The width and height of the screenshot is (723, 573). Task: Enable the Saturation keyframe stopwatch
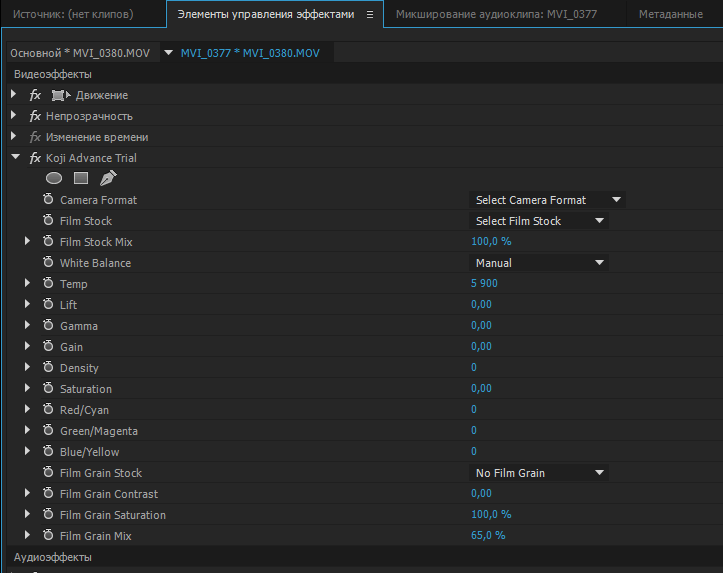(x=48, y=389)
